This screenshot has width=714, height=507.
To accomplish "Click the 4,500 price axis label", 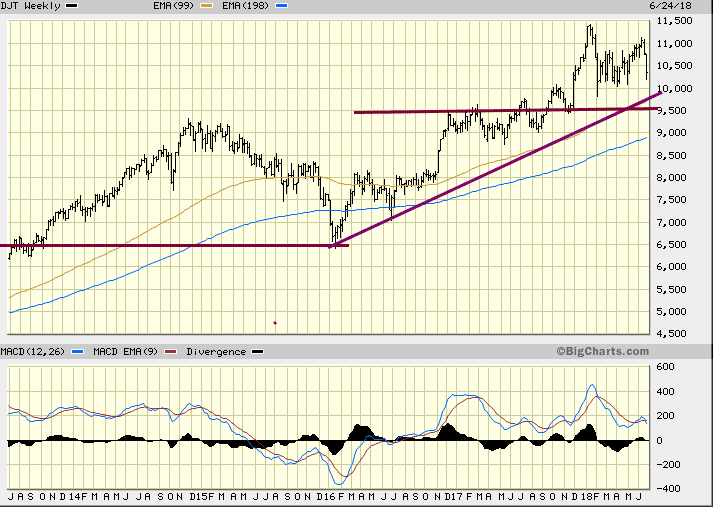I will [677, 334].
